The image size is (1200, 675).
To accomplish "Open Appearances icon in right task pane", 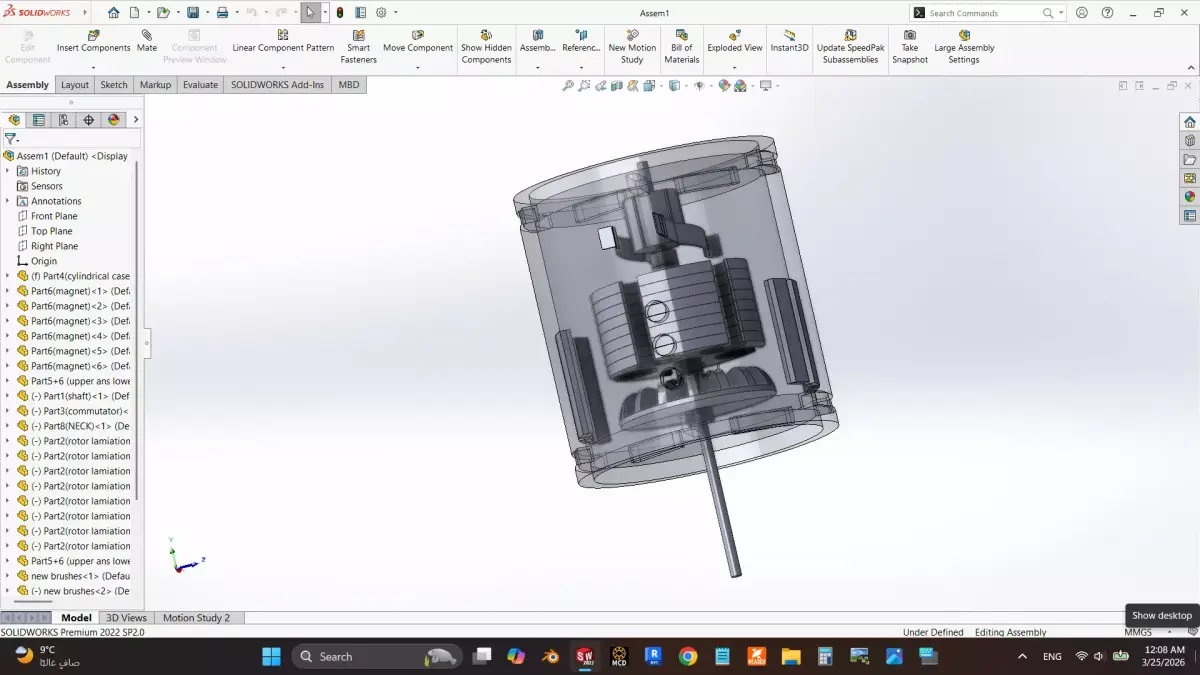I will [x=1190, y=196].
